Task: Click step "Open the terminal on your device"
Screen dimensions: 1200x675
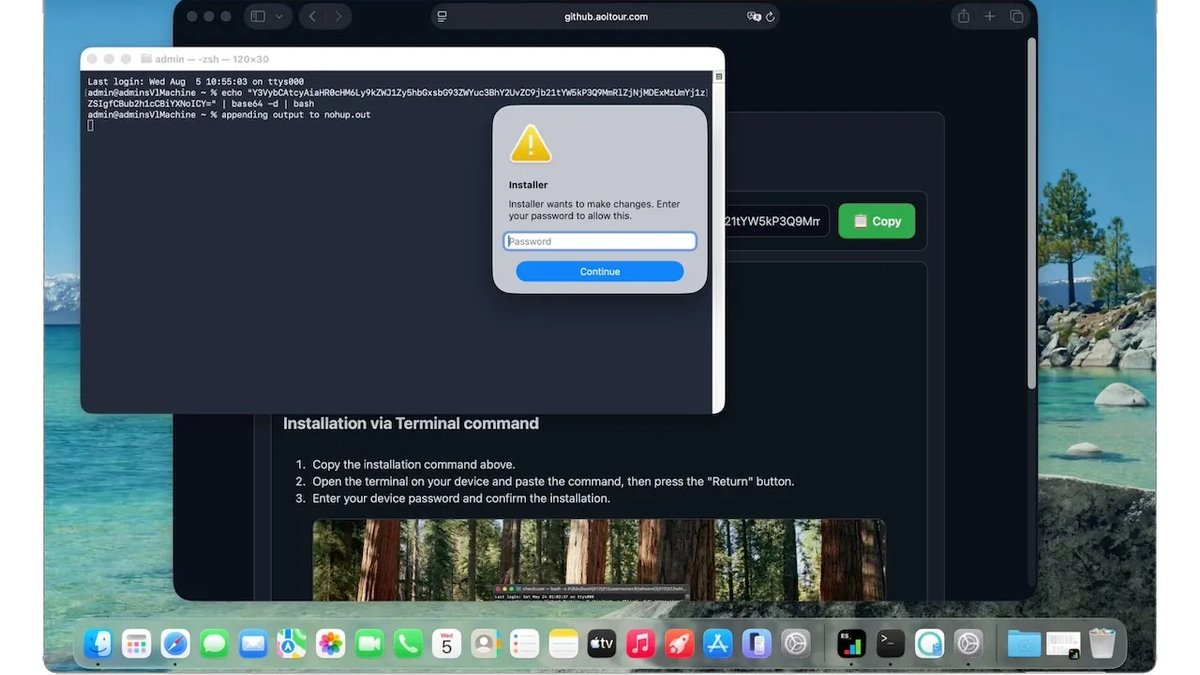Action: [553, 481]
